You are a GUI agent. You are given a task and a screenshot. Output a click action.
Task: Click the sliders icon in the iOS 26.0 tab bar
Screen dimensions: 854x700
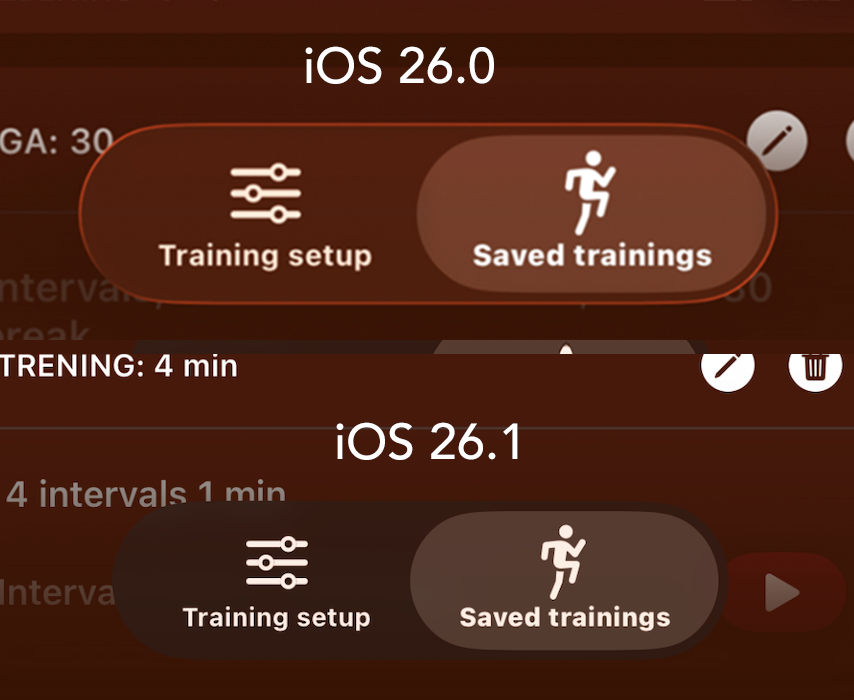265,193
